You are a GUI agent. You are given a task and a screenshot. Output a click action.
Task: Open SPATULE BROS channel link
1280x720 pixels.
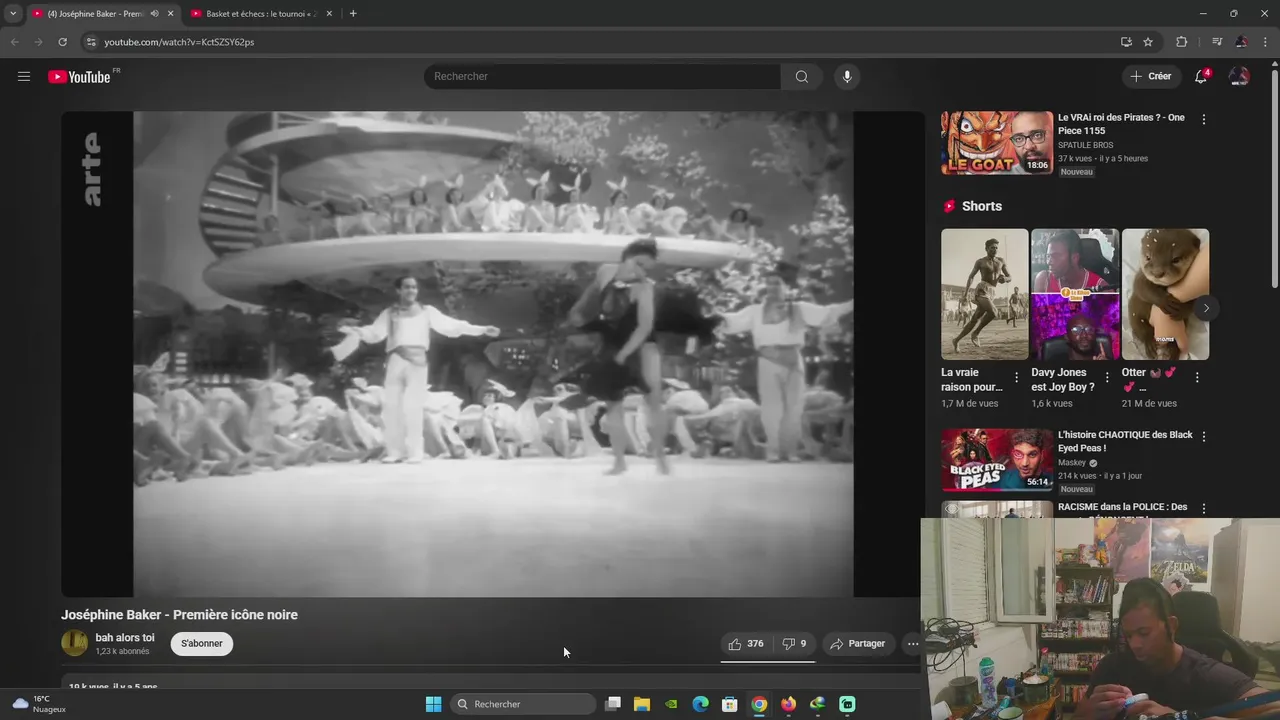pyautogui.click(x=1085, y=145)
